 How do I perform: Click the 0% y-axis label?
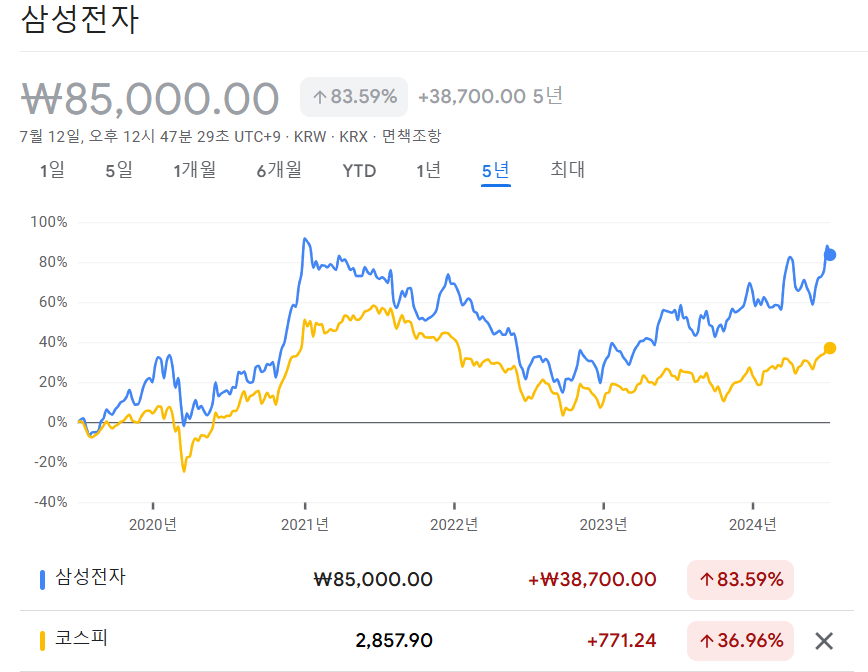click(x=57, y=422)
